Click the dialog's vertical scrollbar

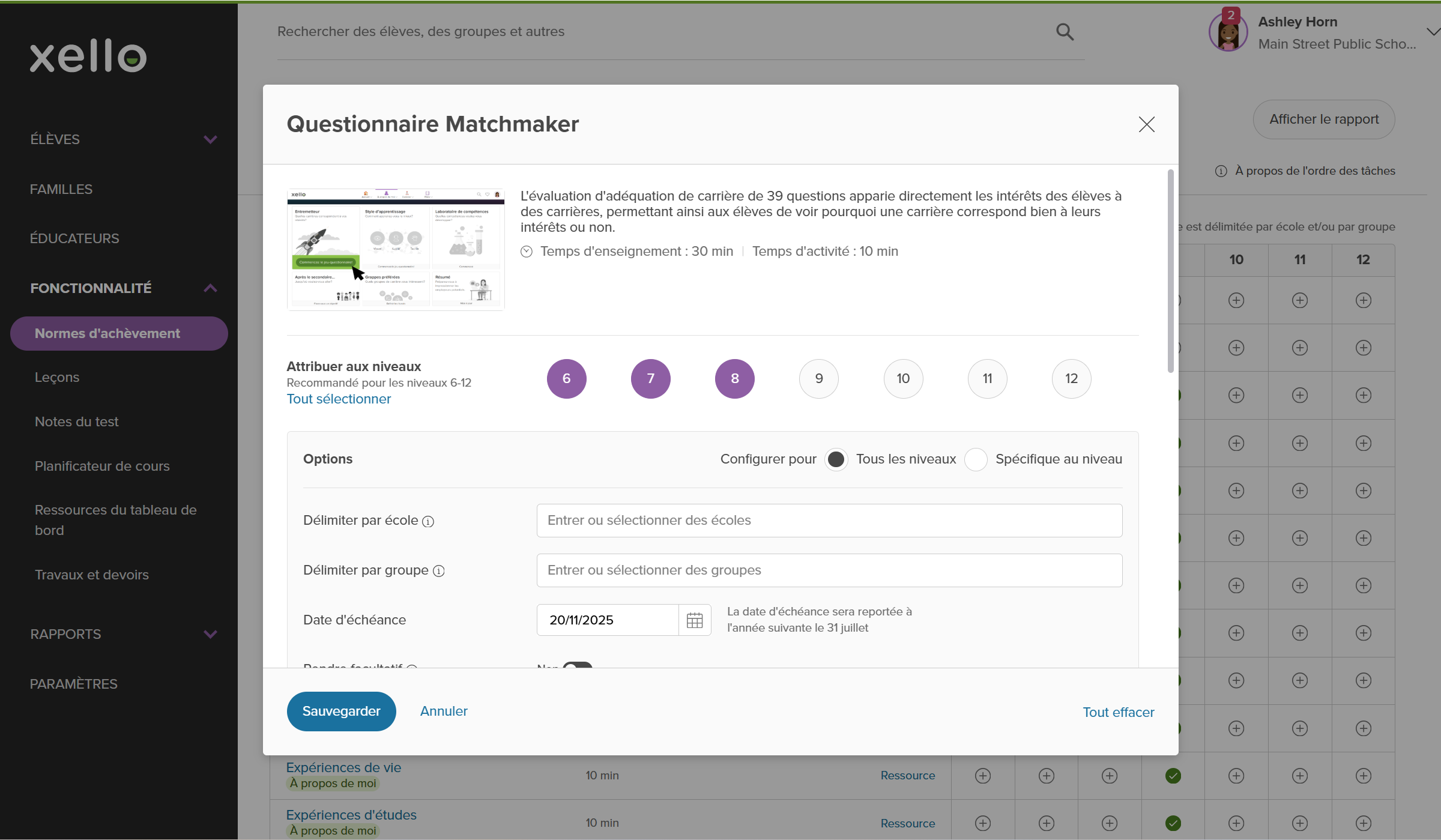click(x=1171, y=271)
